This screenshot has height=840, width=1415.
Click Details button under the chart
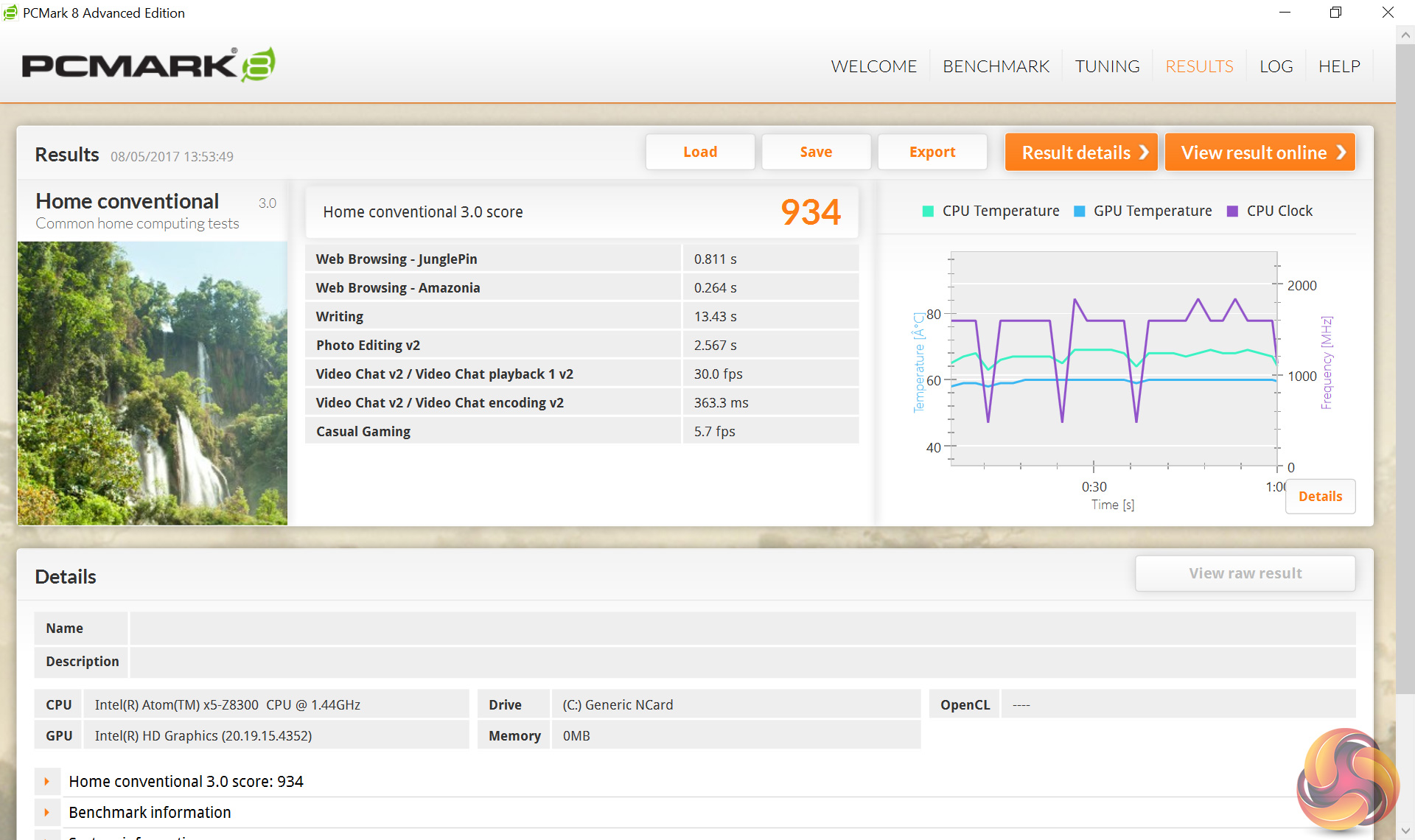1320,496
